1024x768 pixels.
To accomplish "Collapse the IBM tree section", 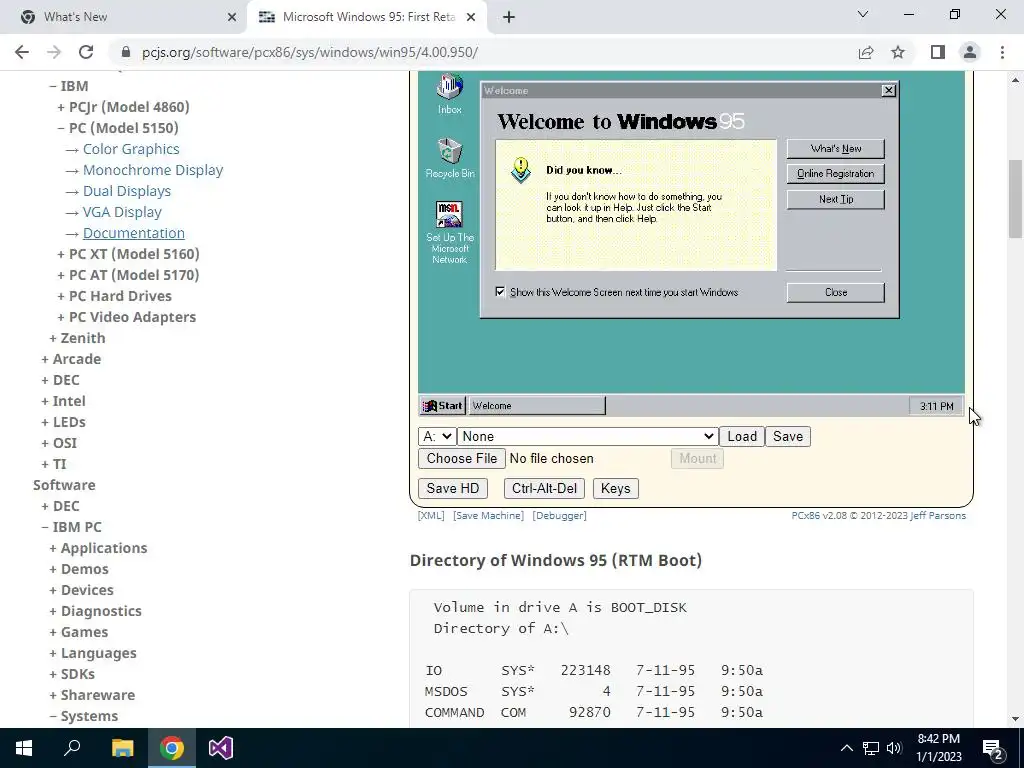I will point(69,86).
